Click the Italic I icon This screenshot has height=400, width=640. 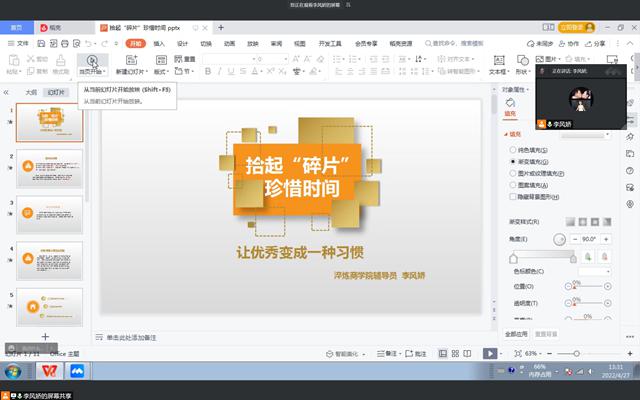tap(220, 71)
